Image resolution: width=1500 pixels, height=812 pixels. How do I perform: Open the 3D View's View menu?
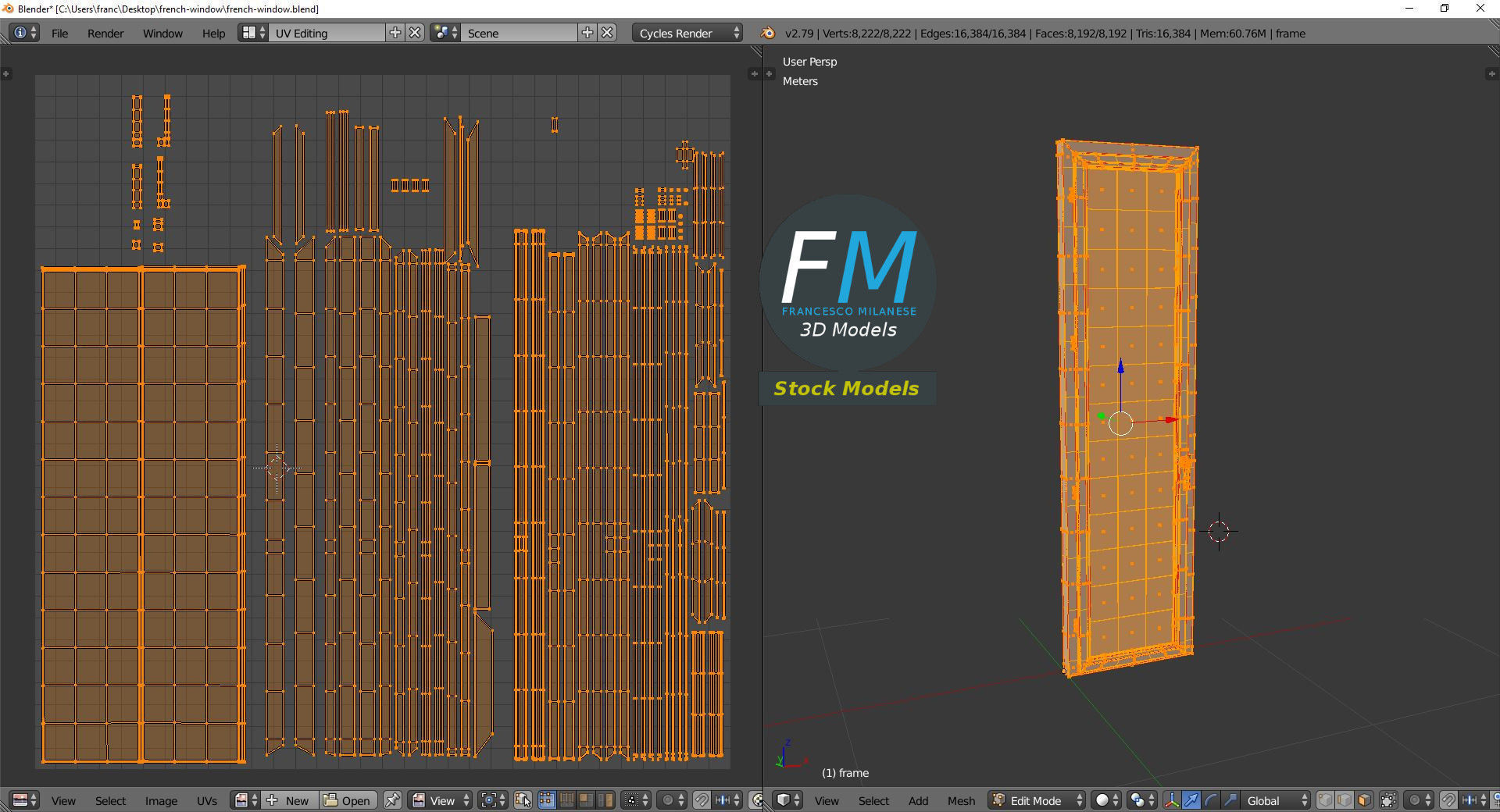[x=827, y=800]
